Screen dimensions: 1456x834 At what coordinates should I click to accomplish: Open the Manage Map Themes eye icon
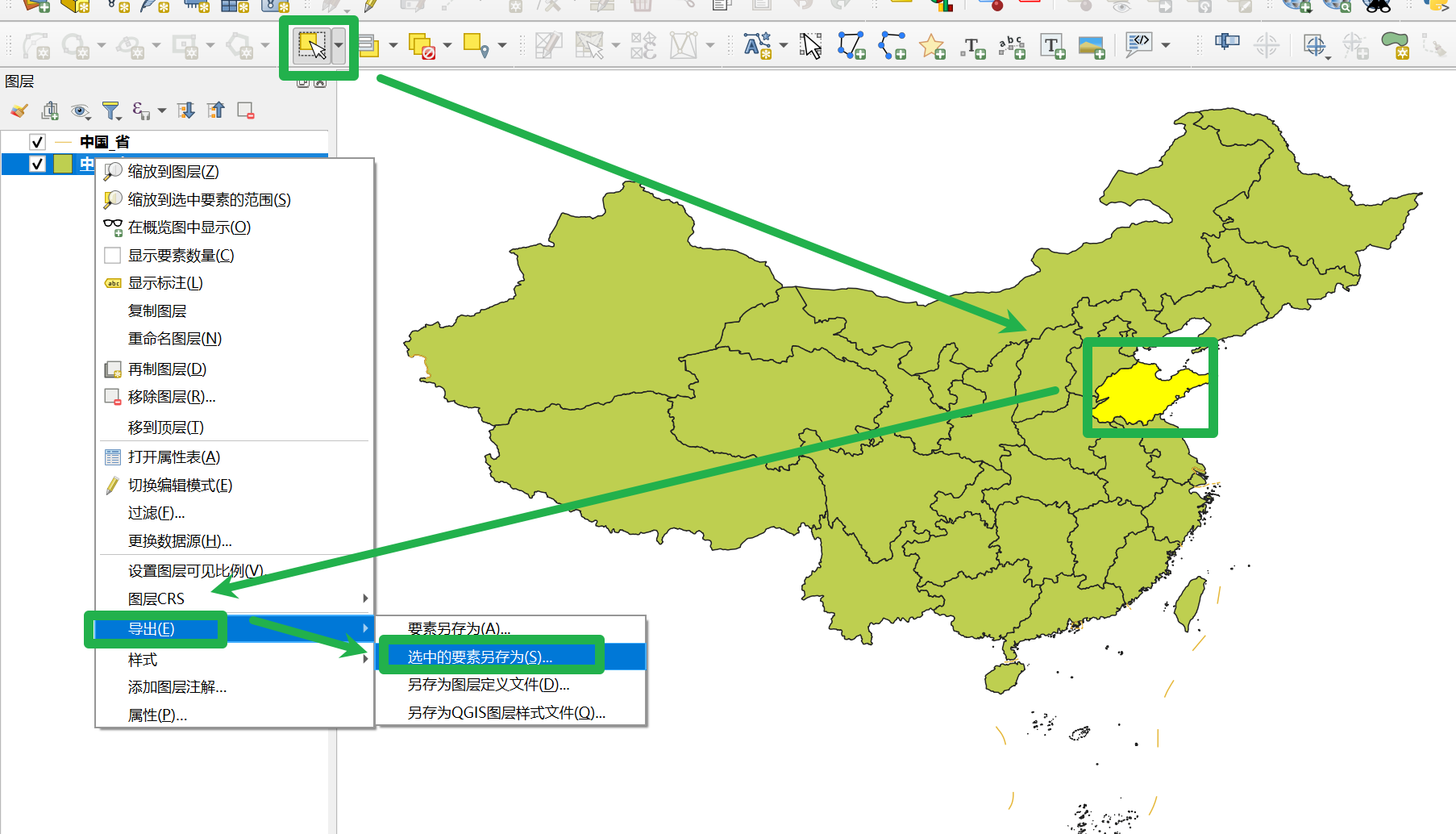pos(80,111)
